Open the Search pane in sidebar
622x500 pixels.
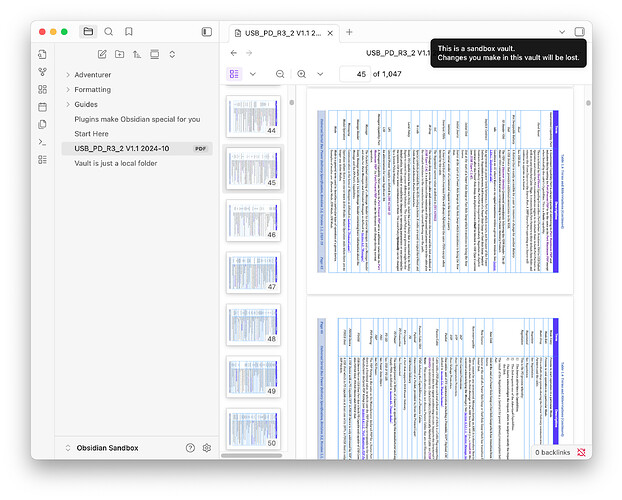coord(109,32)
